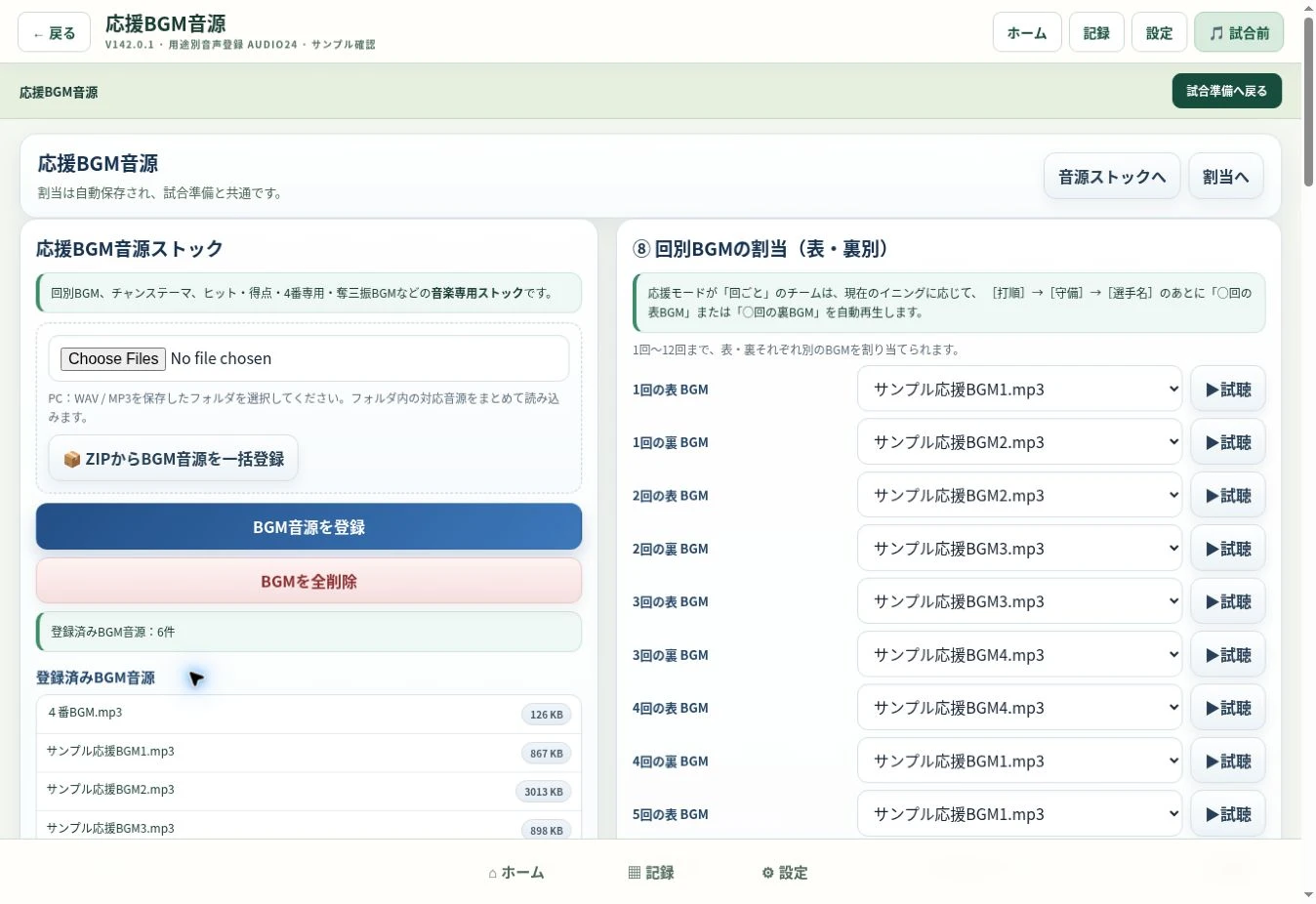The image size is (1316, 904).
Task: Open the 3回の表 BGM dropdown
Action: [1019, 601]
